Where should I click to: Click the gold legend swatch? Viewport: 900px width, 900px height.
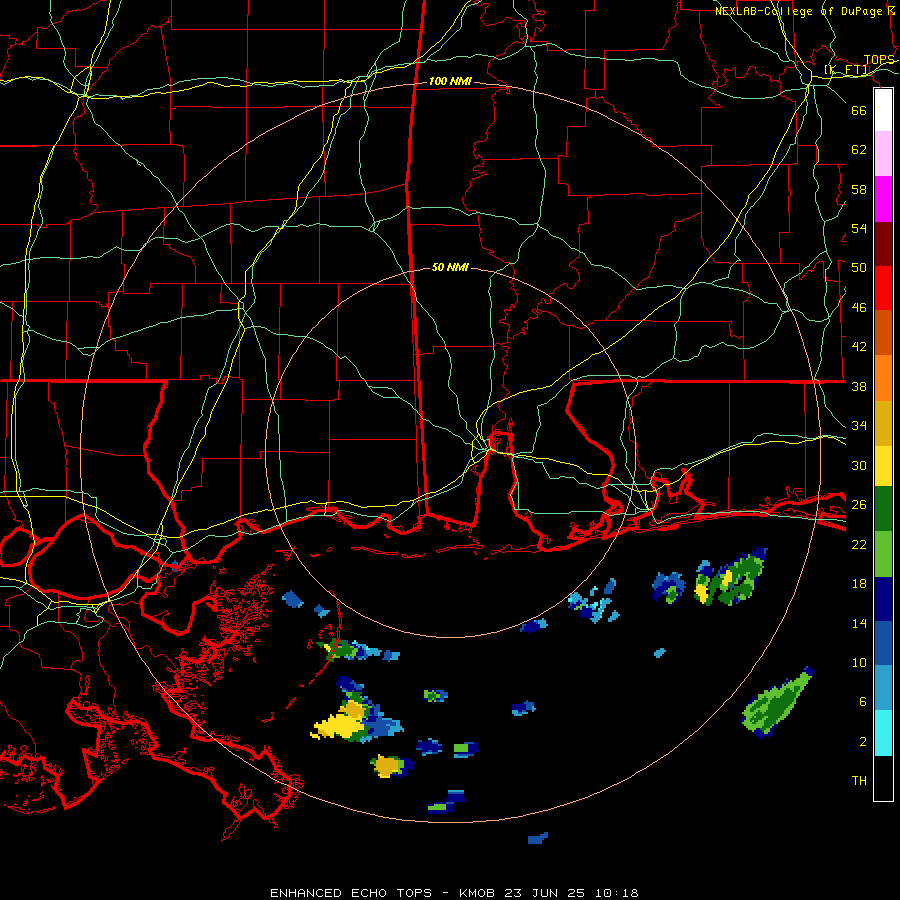883,423
